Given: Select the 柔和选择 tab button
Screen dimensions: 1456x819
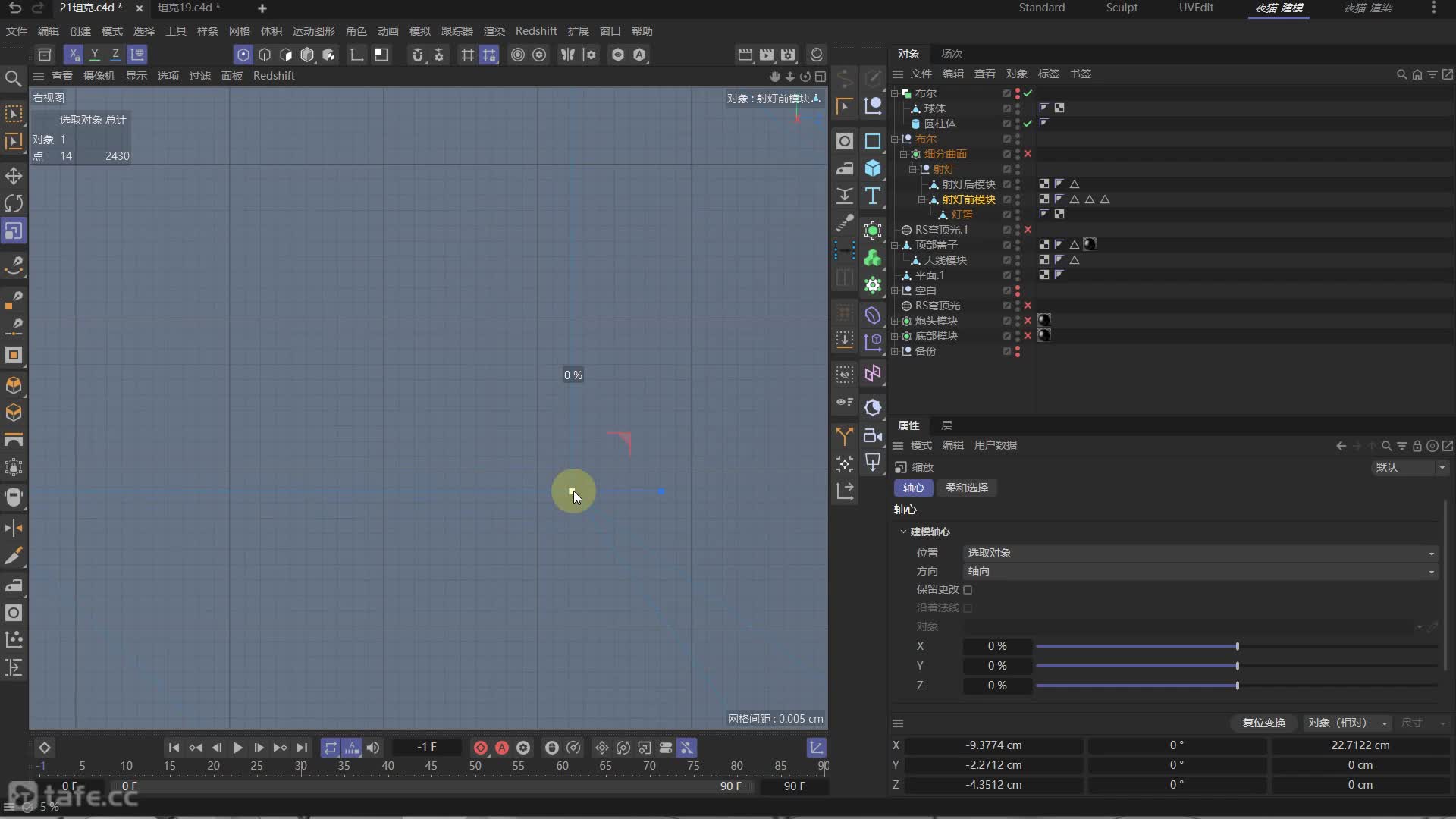Looking at the screenshot, I should tap(967, 488).
